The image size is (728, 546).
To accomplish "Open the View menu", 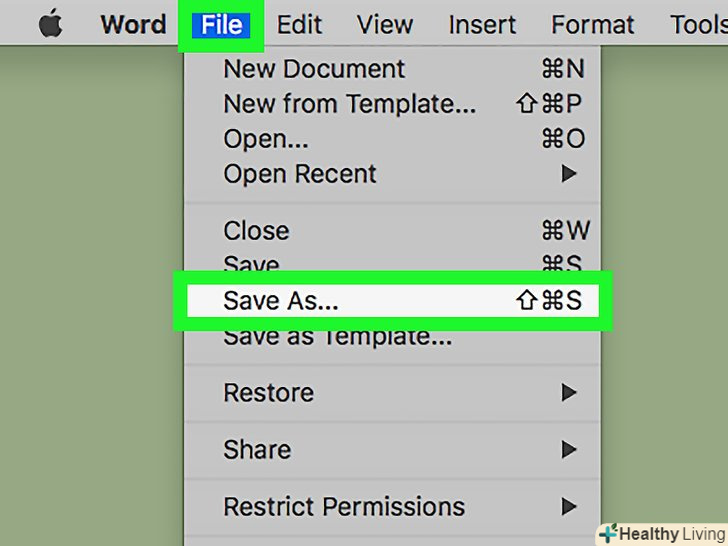I will [384, 24].
